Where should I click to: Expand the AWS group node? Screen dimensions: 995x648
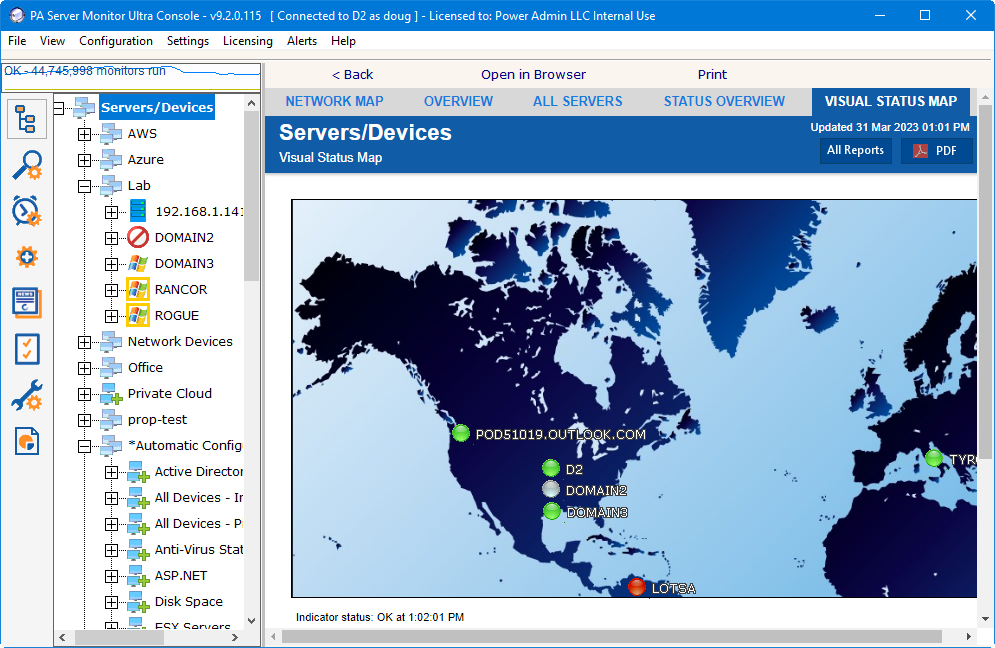coord(84,134)
